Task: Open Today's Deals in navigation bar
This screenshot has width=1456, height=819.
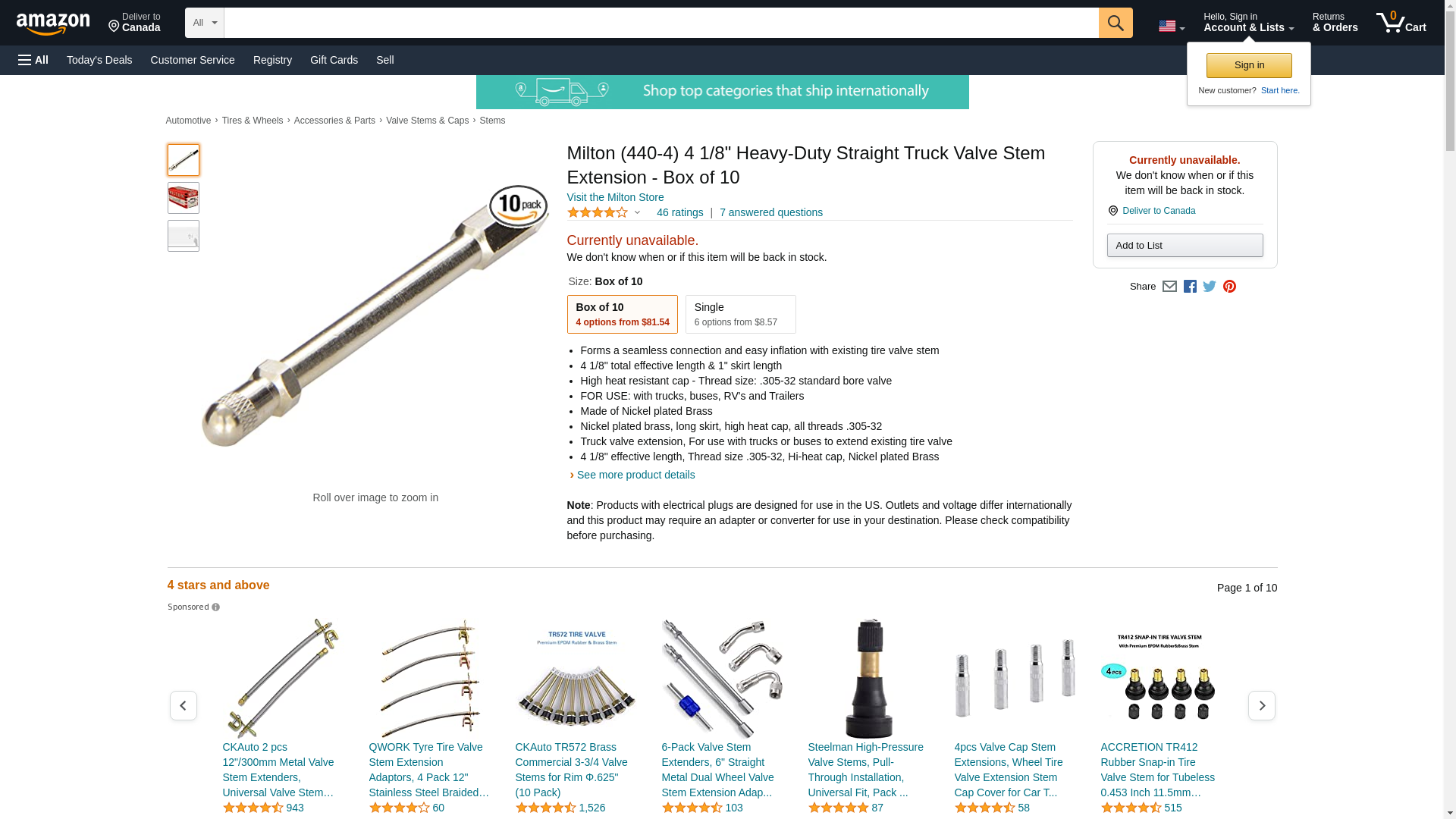Action: (99, 60)
